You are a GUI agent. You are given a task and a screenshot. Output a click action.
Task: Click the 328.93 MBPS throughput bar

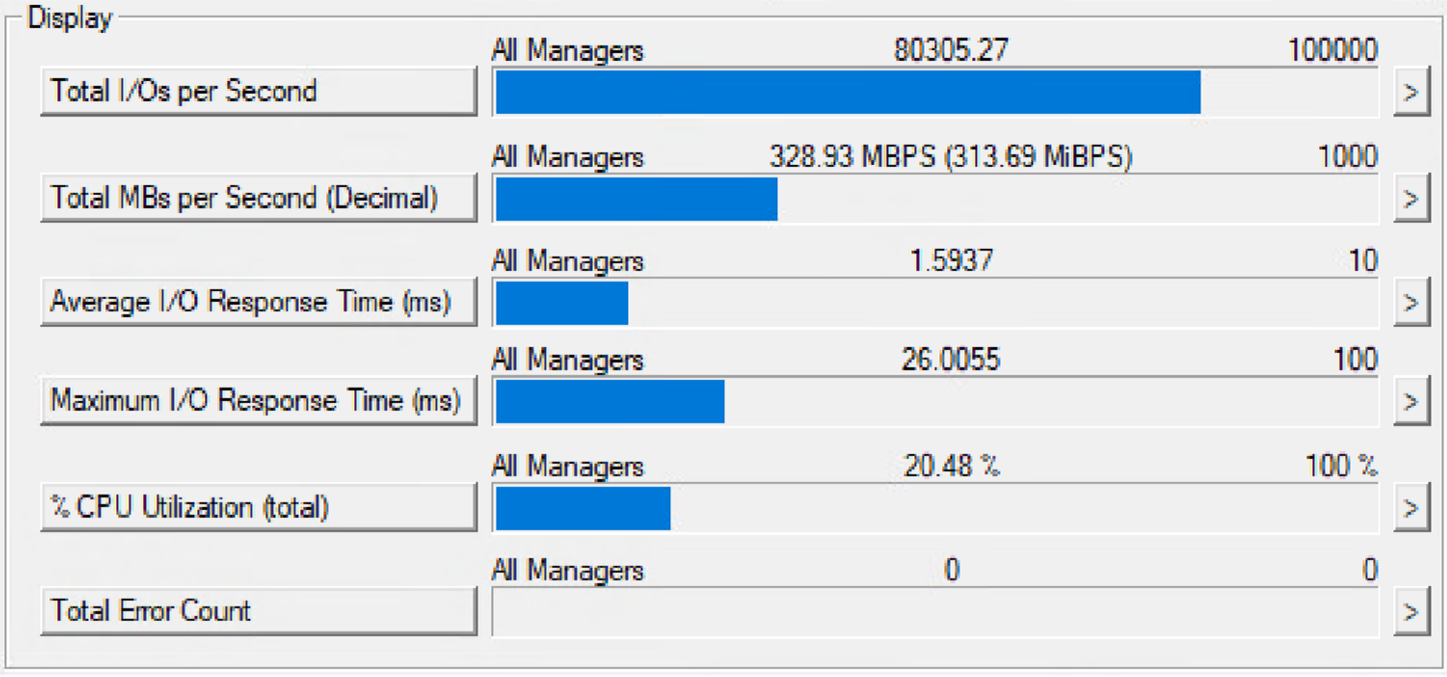[x=936, y=198]
